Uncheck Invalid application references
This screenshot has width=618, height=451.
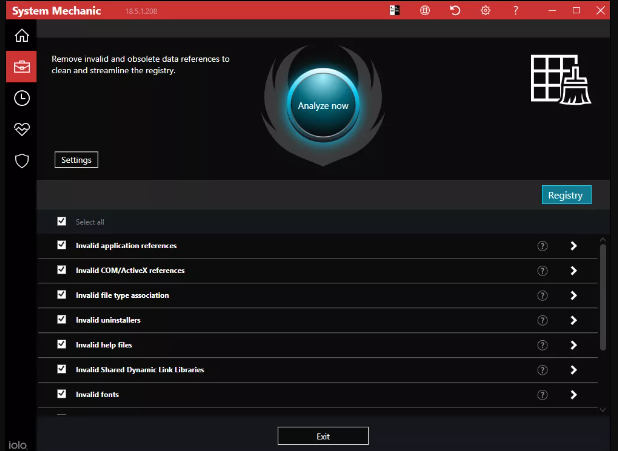click(x=61, y=245)
